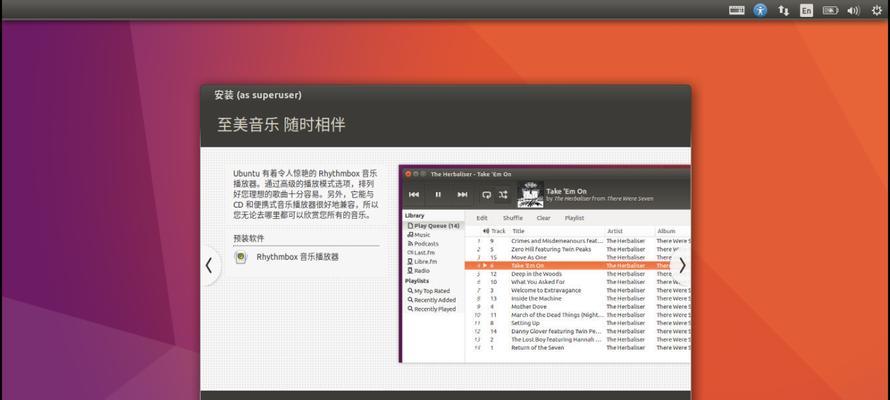890x400 pixels.
Task: Click the Edit button in play queue toolbar
Action: 482,218
